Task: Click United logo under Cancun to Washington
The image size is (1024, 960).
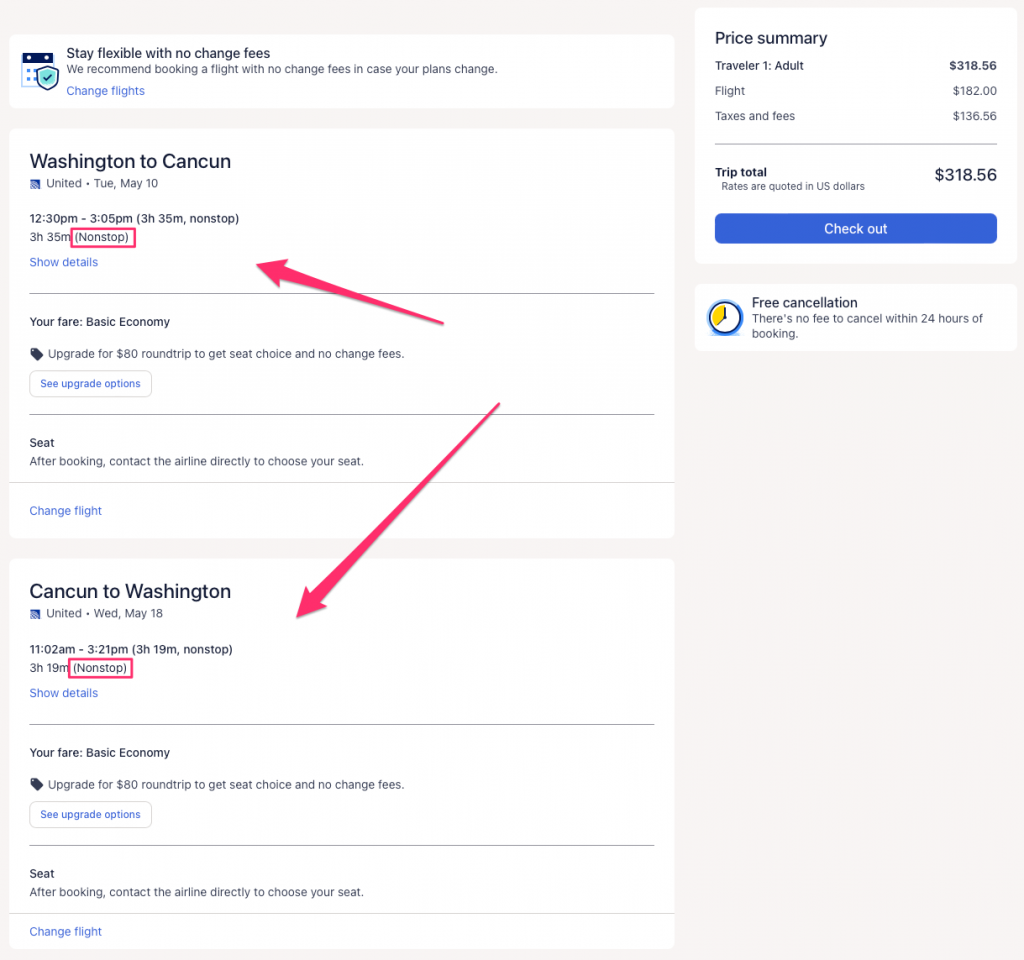Action: [36, 614]
